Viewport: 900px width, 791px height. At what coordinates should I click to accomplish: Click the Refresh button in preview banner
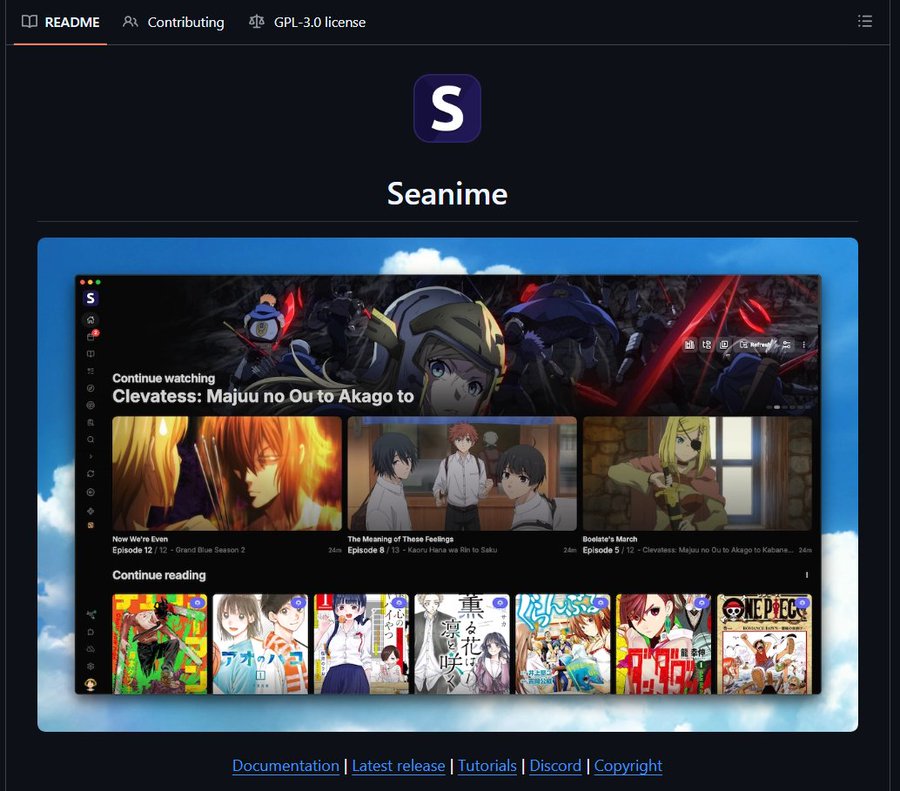tap(754, 344)
